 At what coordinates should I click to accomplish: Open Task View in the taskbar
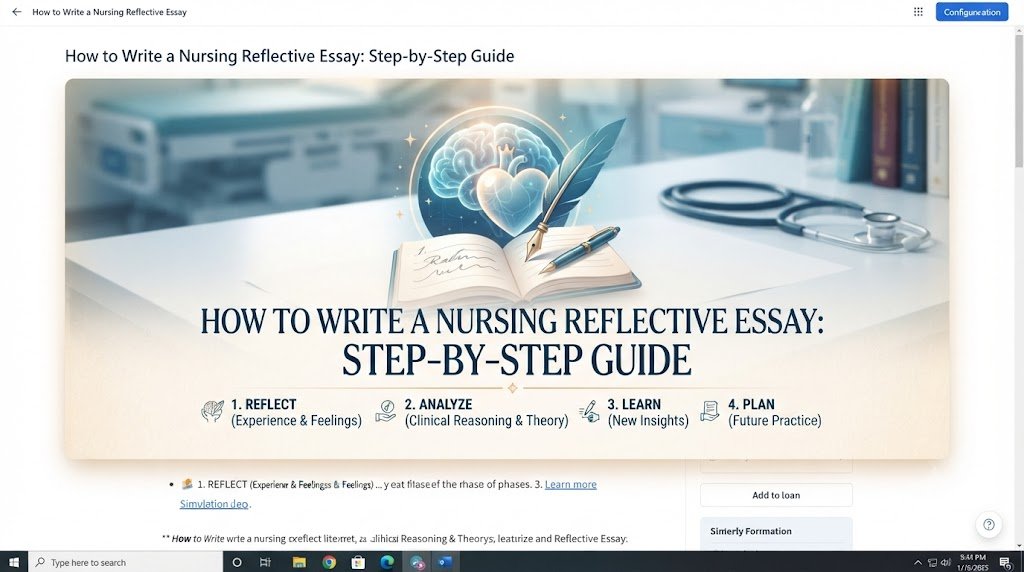[x=265, y=562]
